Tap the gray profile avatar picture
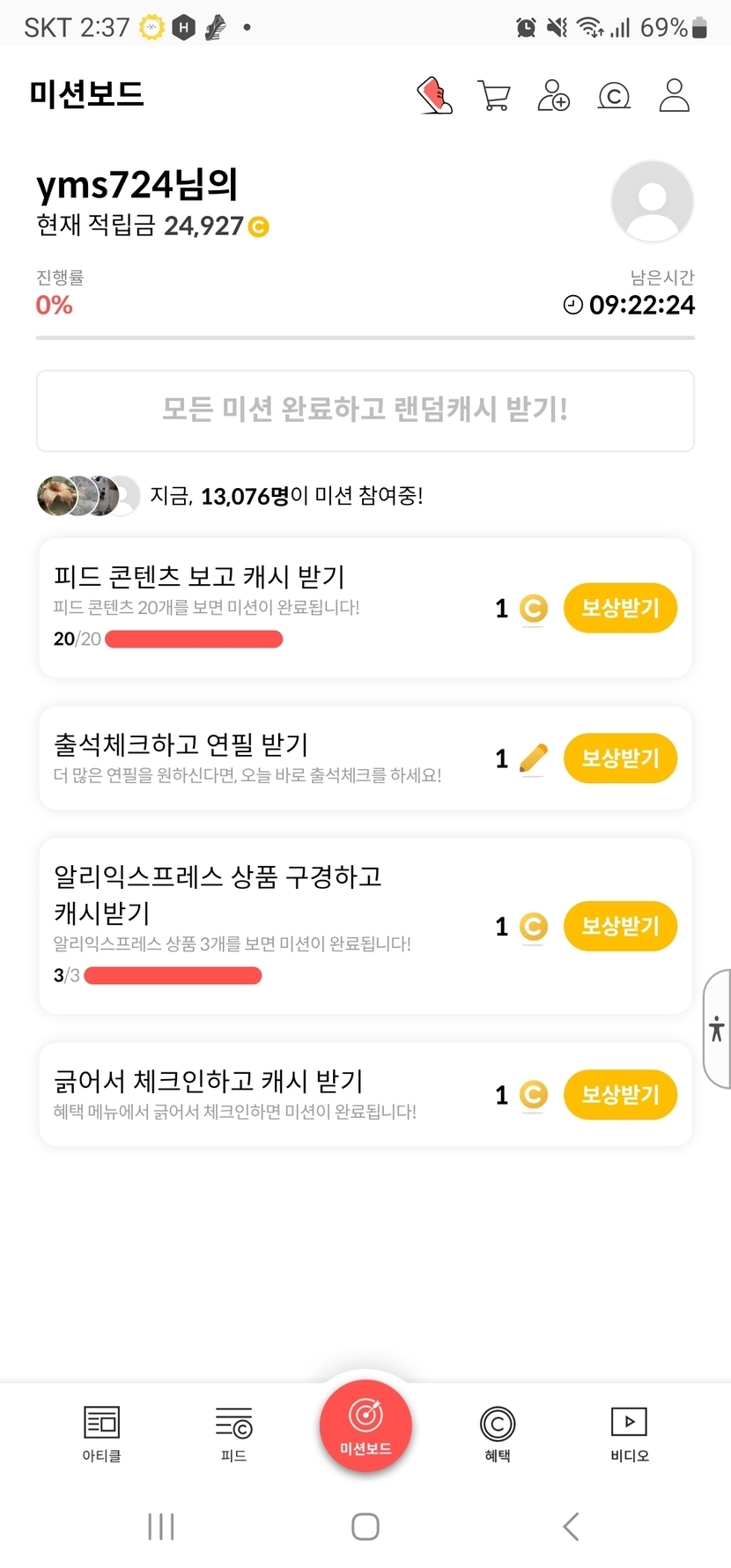 [652, 201]
